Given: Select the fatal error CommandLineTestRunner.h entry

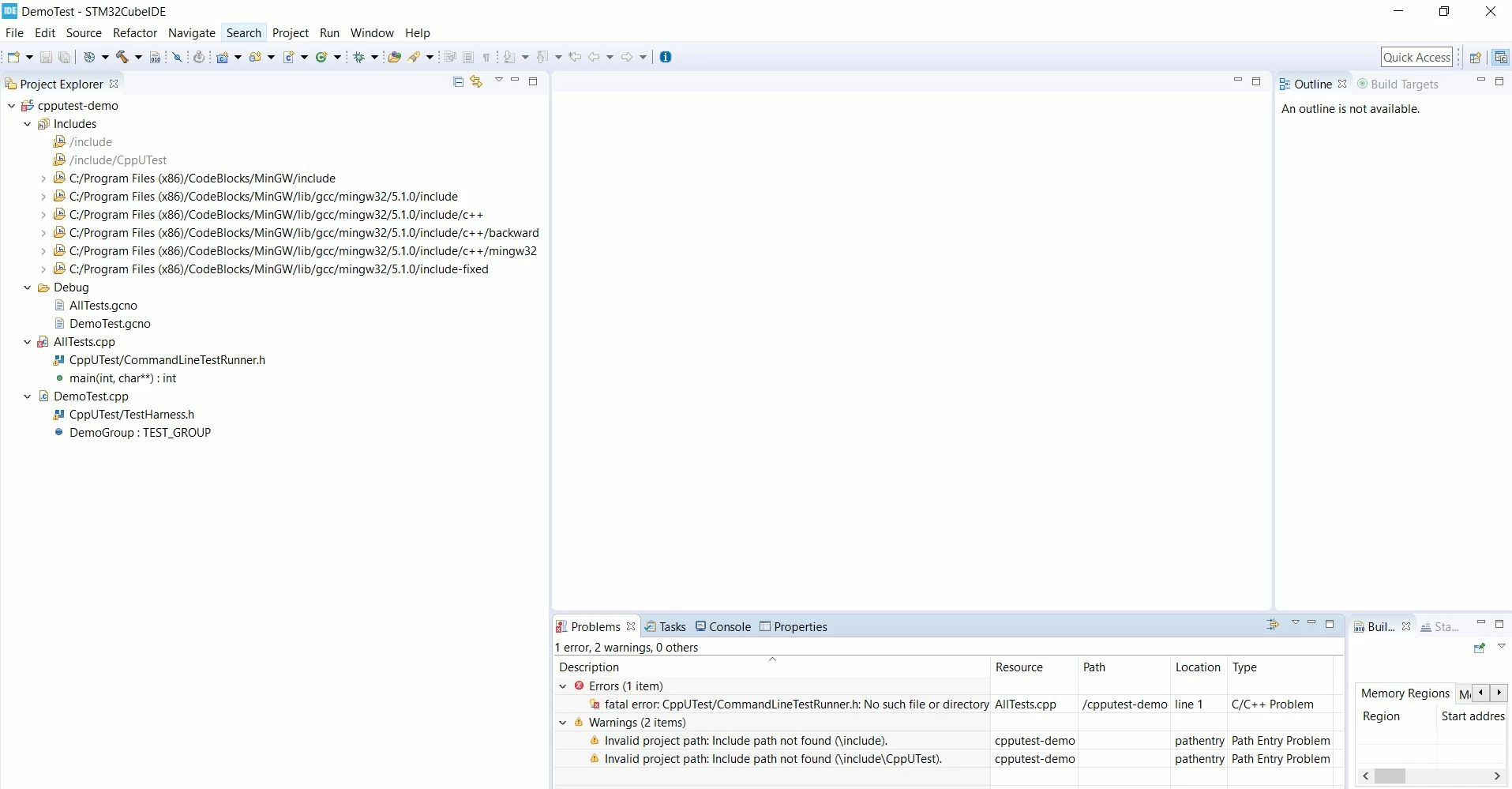Looking at the screenshot, I should tap(797, 704).
